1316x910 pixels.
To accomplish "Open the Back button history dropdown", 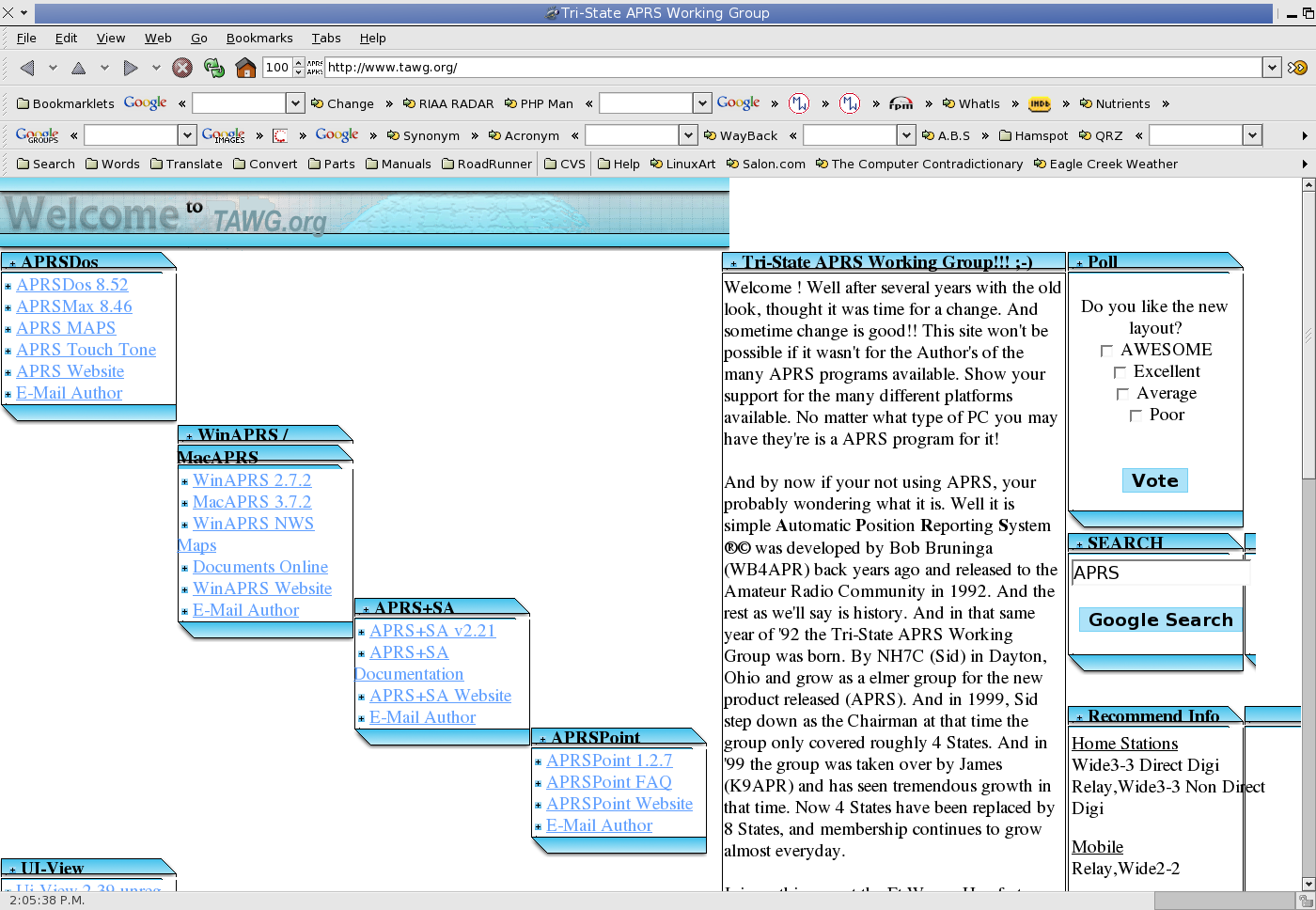I will pyautogui.click(x=53, y=68).
